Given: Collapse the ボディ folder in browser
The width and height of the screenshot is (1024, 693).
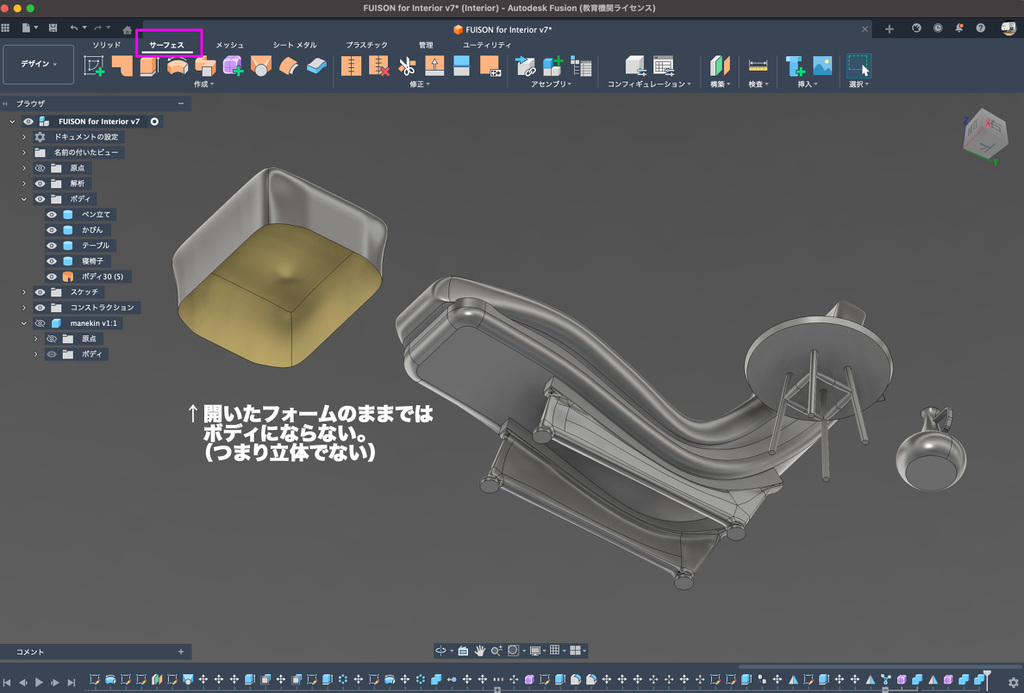Looking at the screenshot, I should click(24, 199).
